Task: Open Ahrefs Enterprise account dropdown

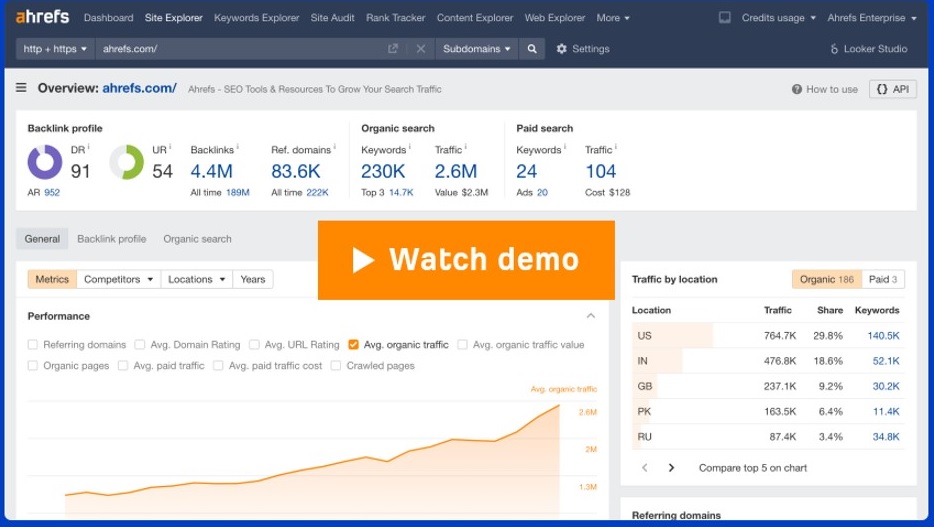Action: click(x=871, y=18)
